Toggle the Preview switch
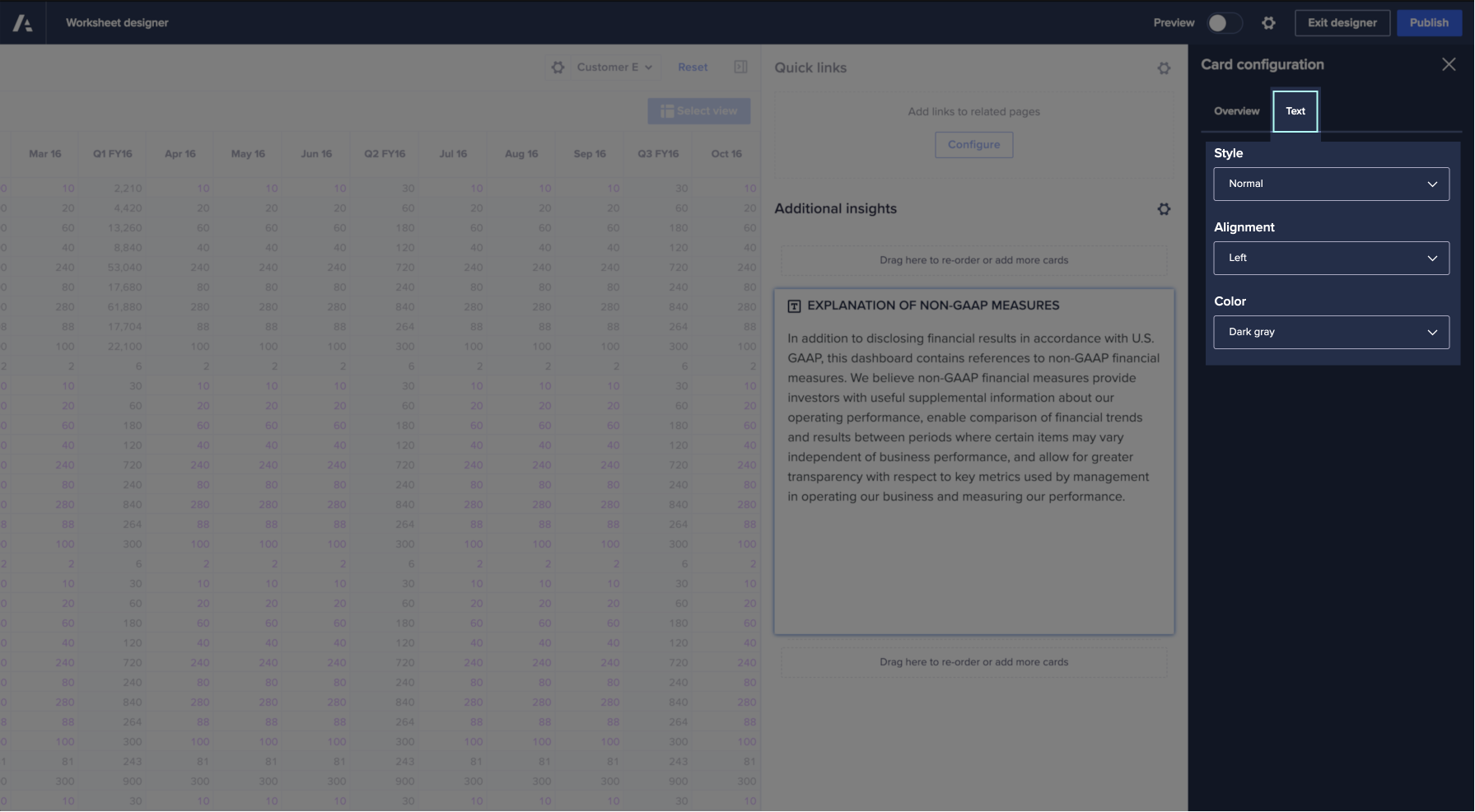The height and width of the screenshot is (812, 1475). pyautogui.click(x=1225, y=23)
